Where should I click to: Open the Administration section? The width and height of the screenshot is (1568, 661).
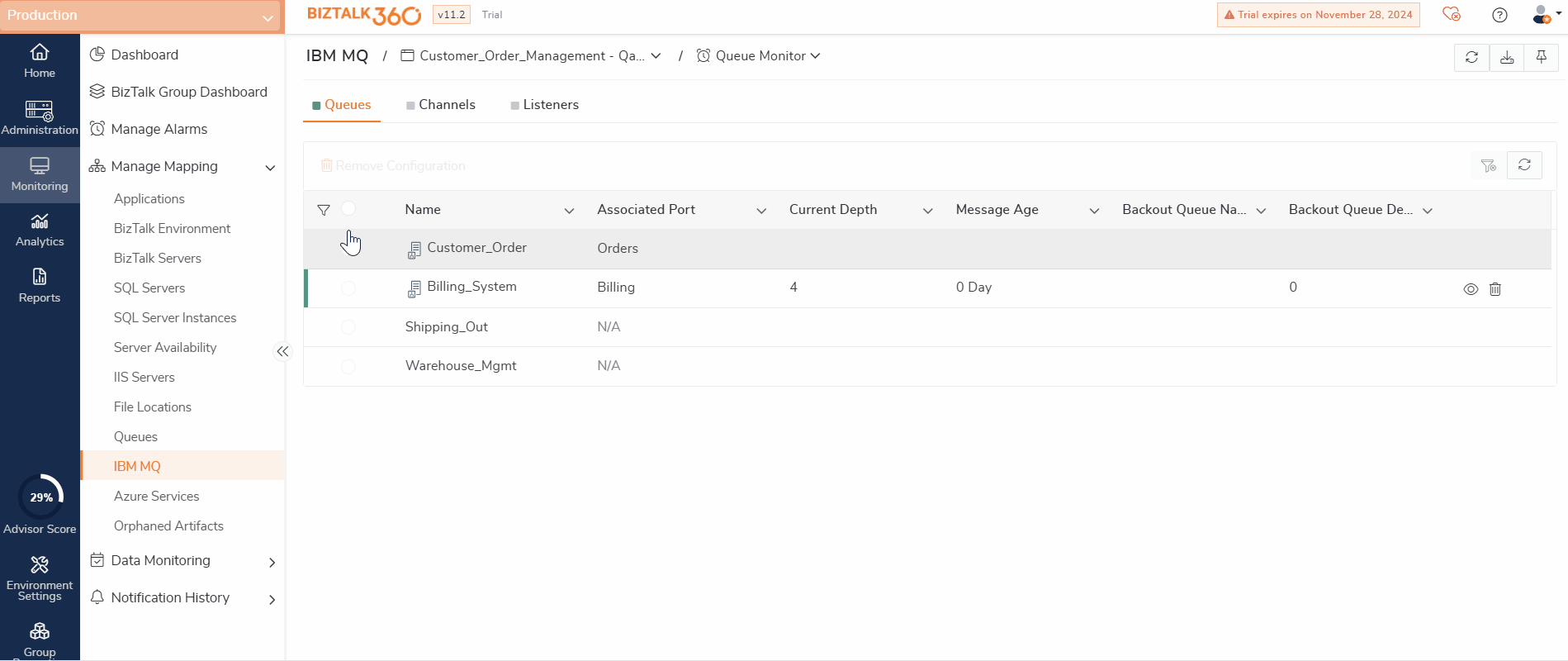point(40,118)
